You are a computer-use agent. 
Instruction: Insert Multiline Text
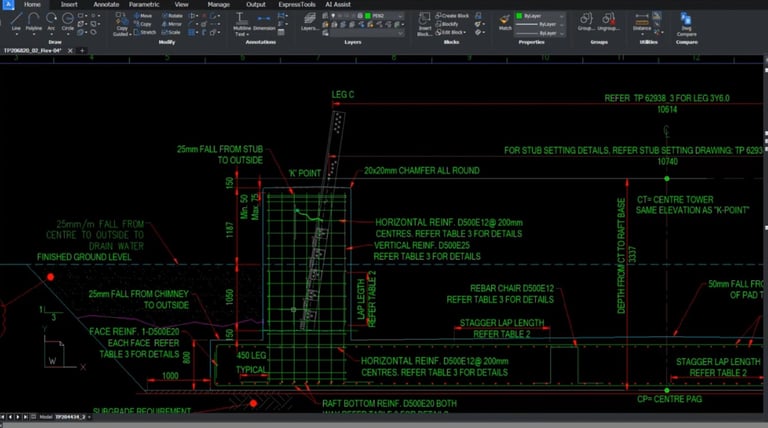pyautogui.click(x=241, y=24)
